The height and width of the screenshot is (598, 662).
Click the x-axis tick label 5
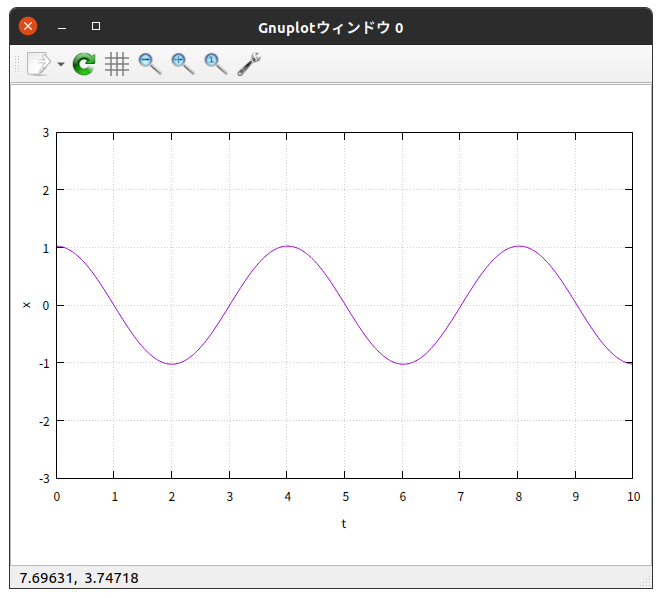(345, 497)
